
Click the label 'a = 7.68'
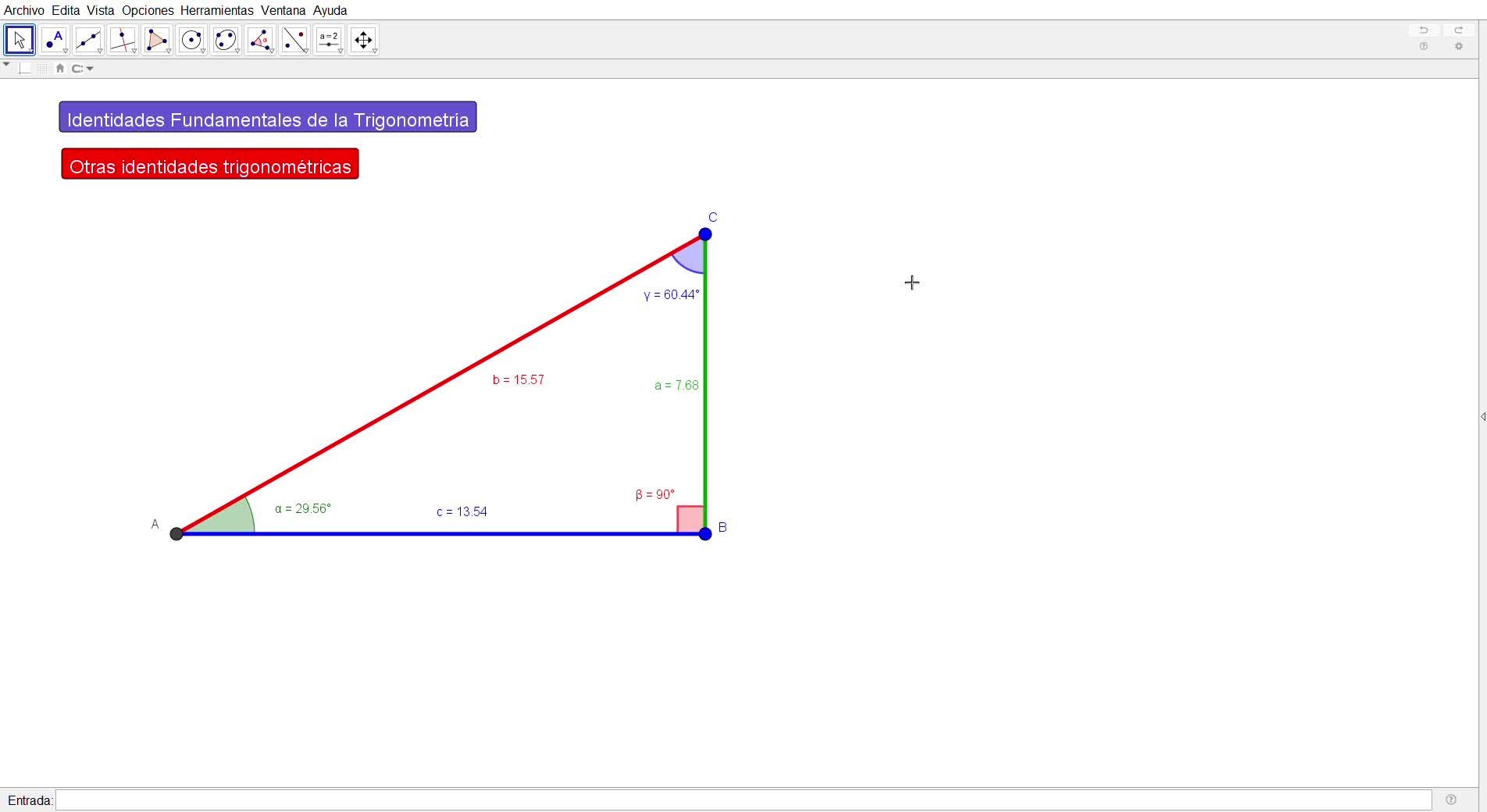click(677, 385)
